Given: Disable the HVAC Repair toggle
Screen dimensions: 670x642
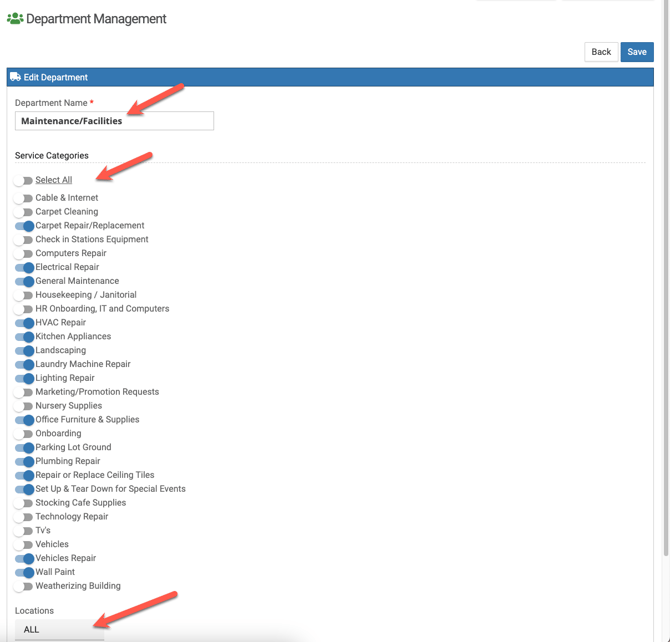Looking at the screenshot, I should point(24,323).
